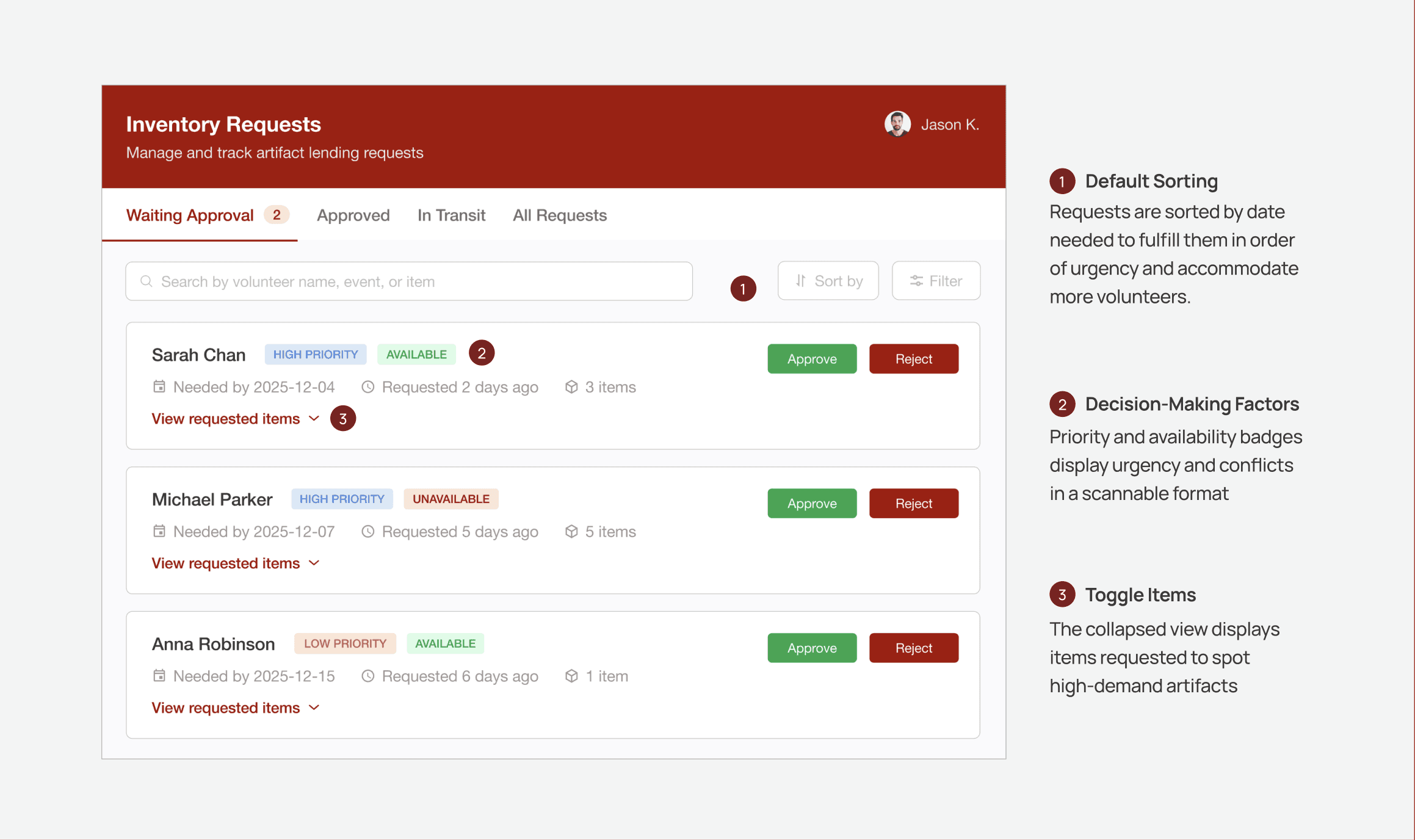This screenshot has height=840, width=1415.
Task: Open the Filter options
Action: coord(936,281)
